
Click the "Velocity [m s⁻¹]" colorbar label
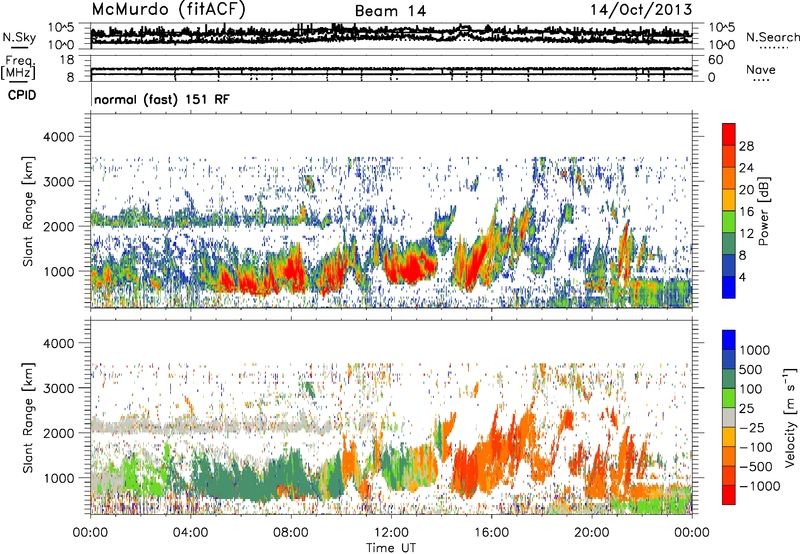(790, 417)
